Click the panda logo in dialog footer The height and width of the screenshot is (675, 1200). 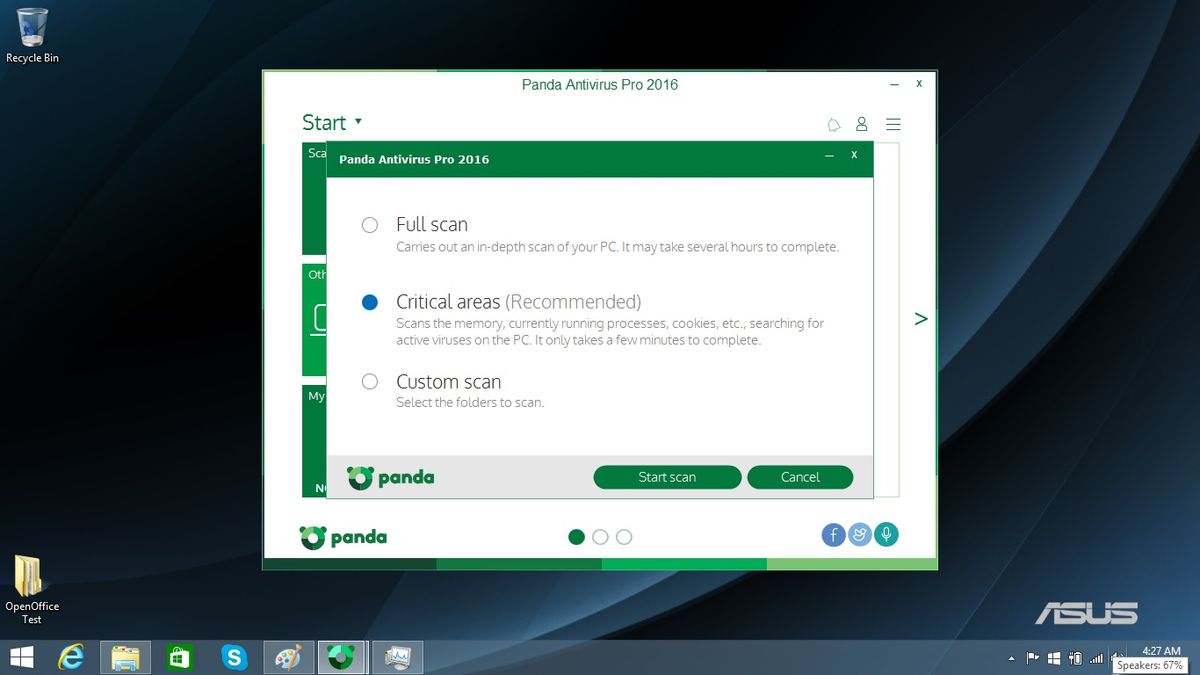pyautogui.click(x=391, y=477)
